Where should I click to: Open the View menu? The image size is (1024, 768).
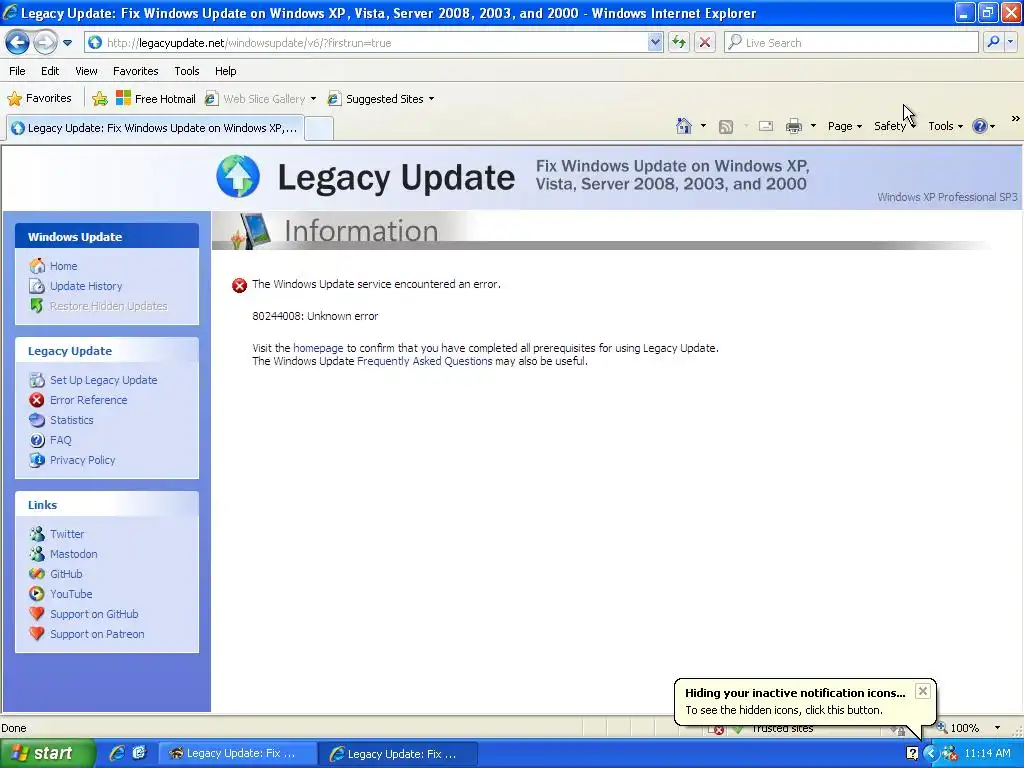point(86,71)
